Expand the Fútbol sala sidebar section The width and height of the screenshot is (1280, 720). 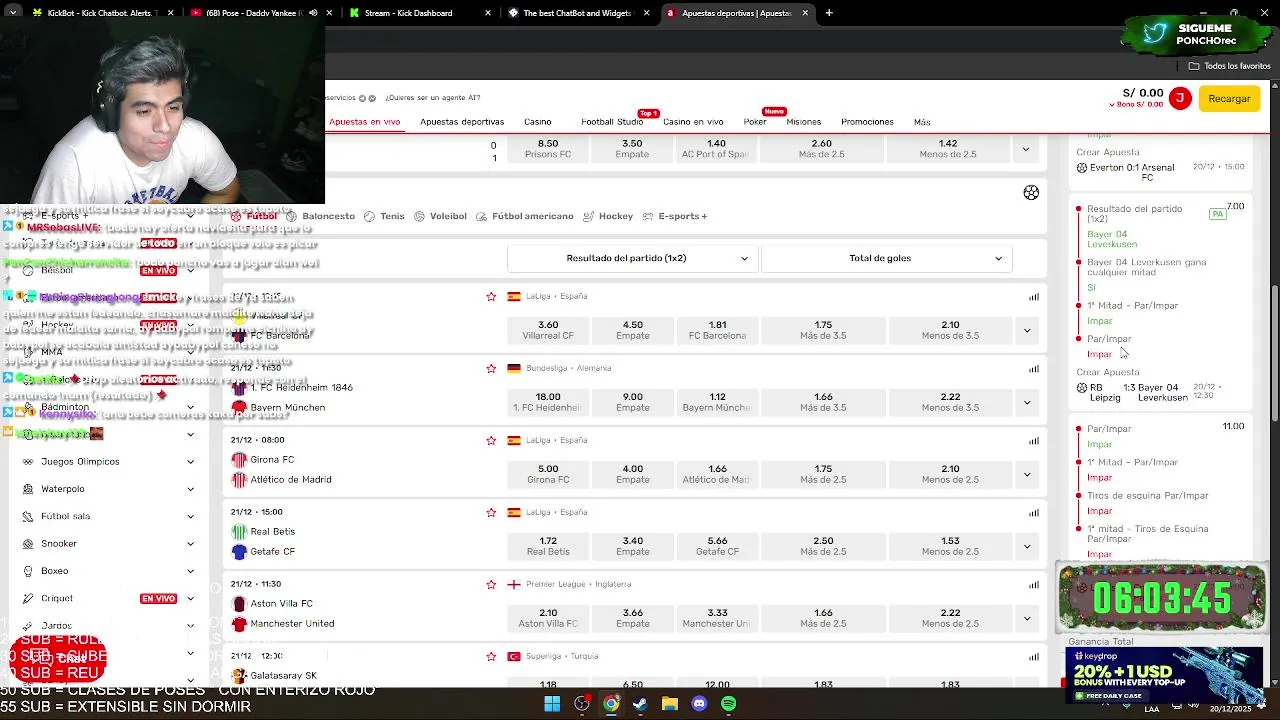tap(190, 516)
